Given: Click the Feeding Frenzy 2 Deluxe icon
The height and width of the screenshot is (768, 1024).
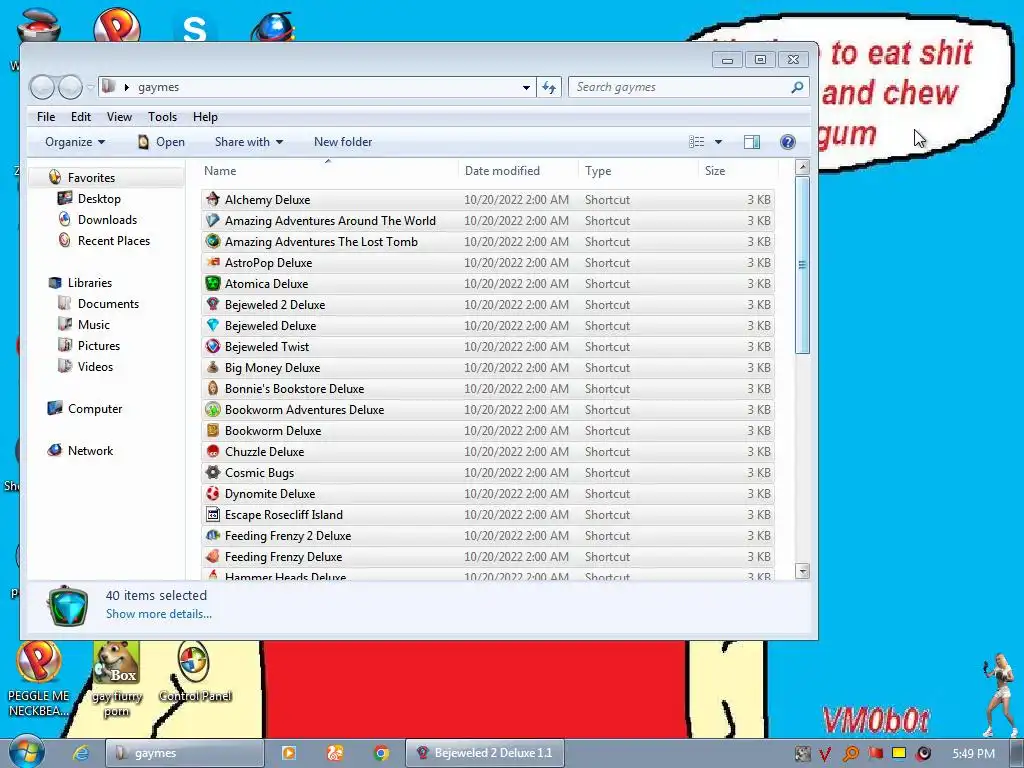Looking at the screenshot, I should [213, 535].
